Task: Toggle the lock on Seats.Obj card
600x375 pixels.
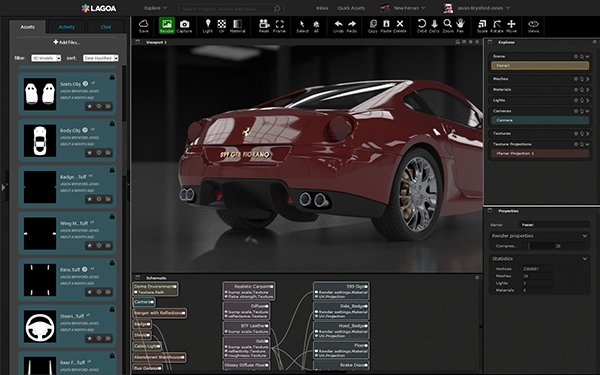Action: 112,77
